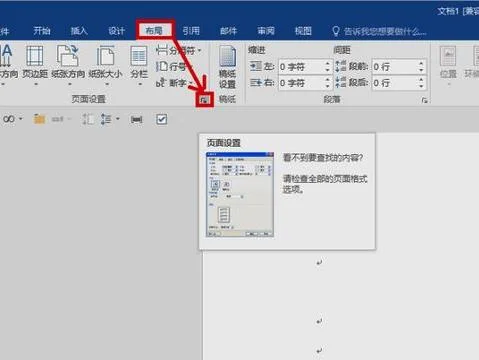Click the lightbulb icon in the ribbon
The width and height of the screenshot is (479, 360).
tap(336, 31)
